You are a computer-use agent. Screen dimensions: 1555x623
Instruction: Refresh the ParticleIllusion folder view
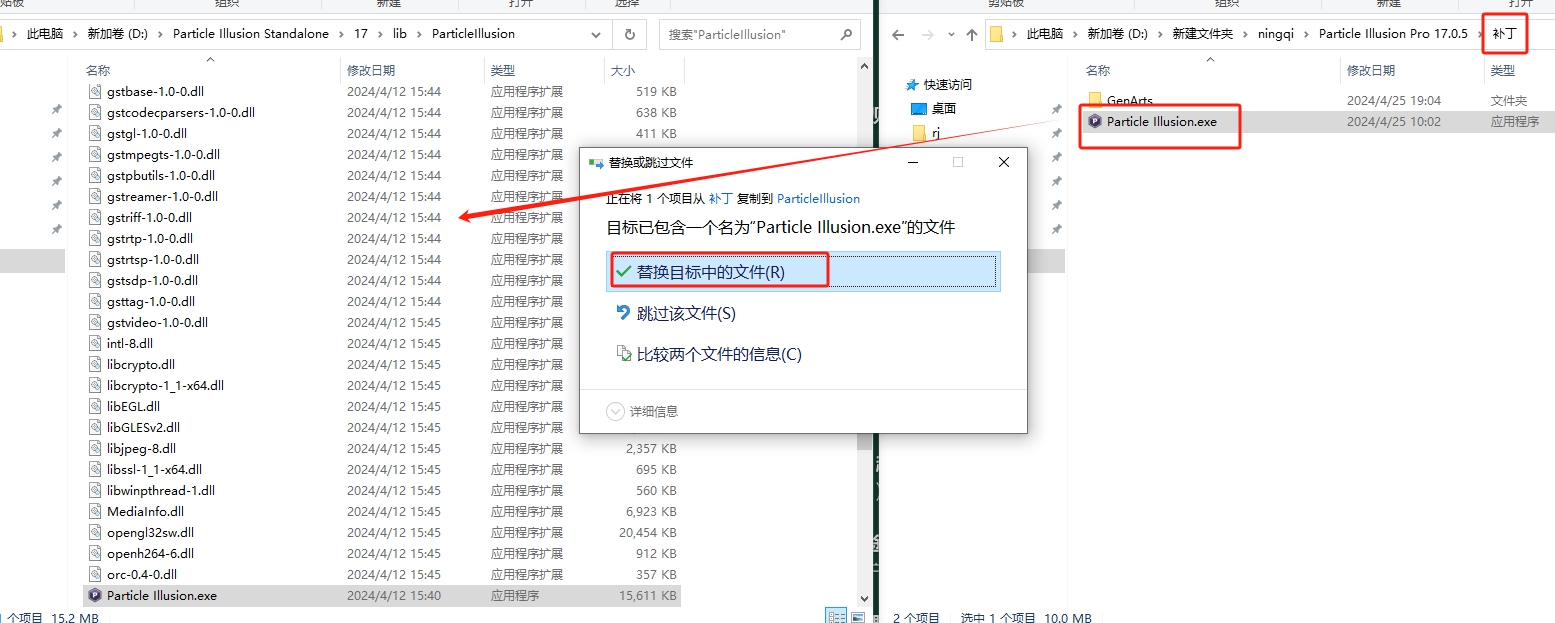629,34
